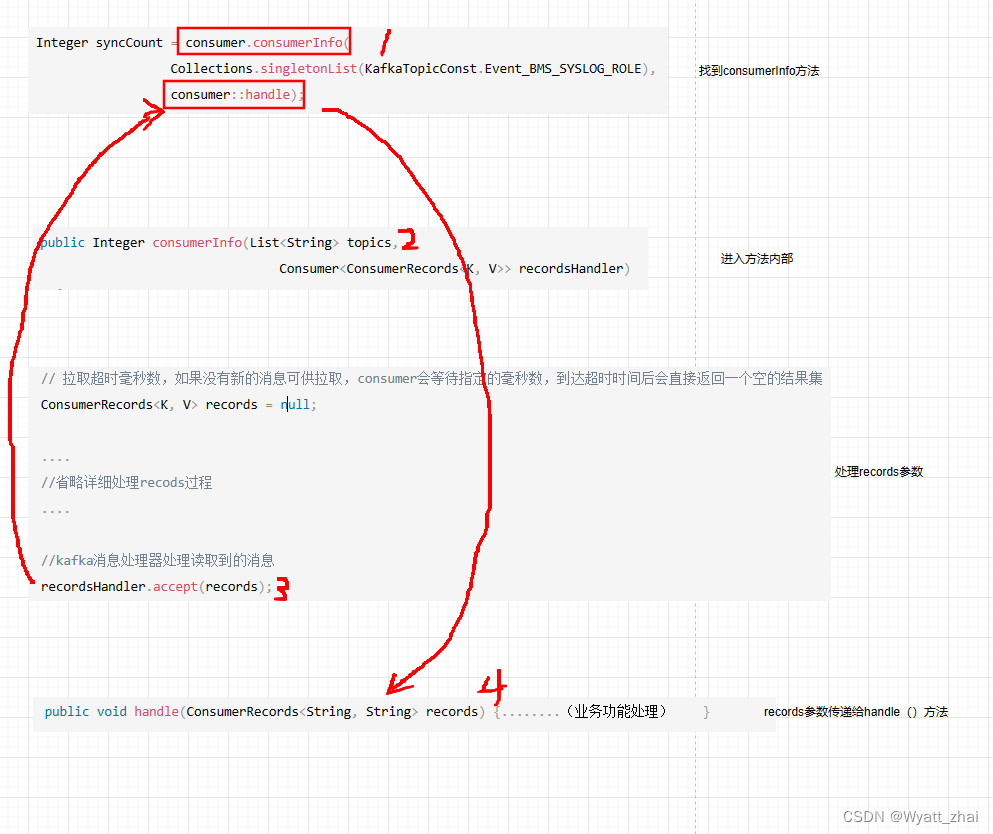Screen dimensions: 993x834
Task: Click the "Collections.singletonList" method call
Action: pyautogui.click(x=263, y=68)
